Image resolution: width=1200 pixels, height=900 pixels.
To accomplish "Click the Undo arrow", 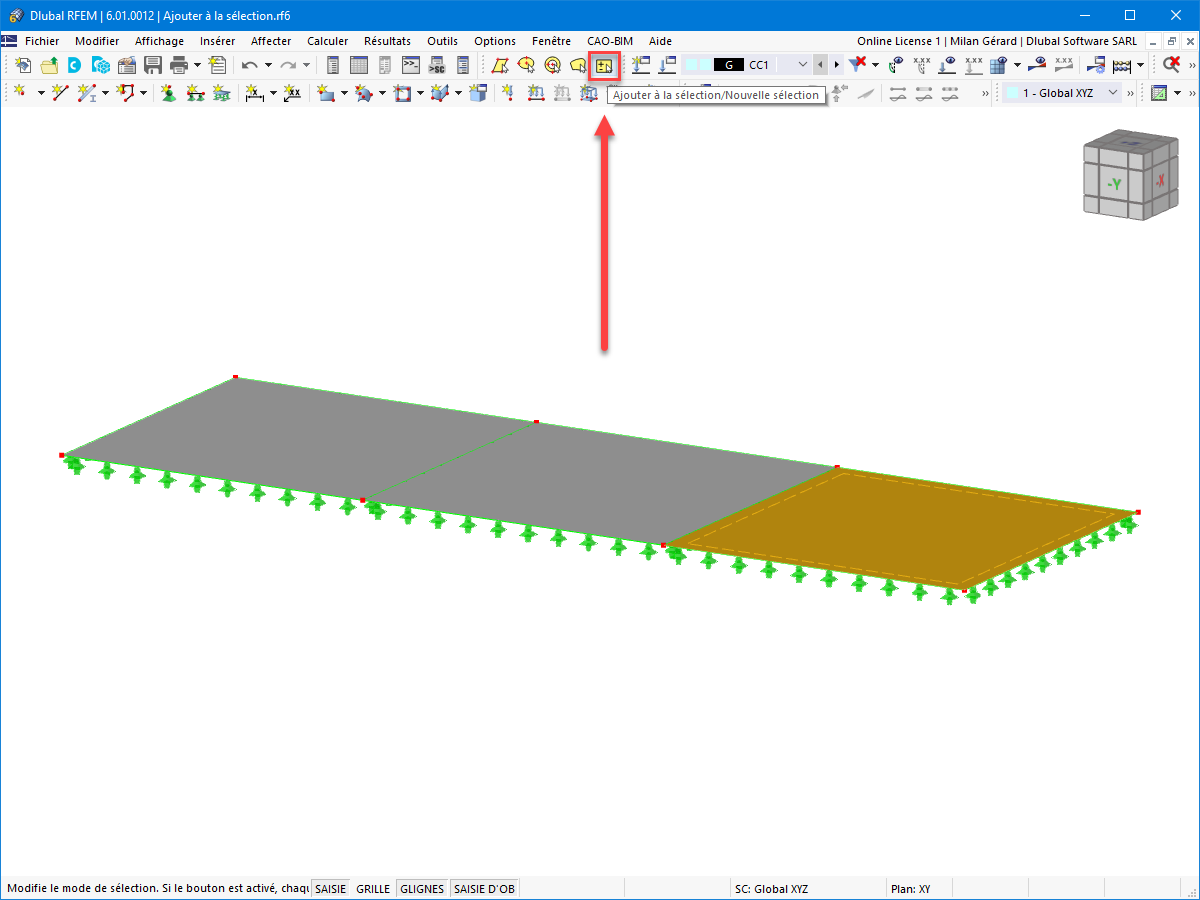I will coord(249,65).
